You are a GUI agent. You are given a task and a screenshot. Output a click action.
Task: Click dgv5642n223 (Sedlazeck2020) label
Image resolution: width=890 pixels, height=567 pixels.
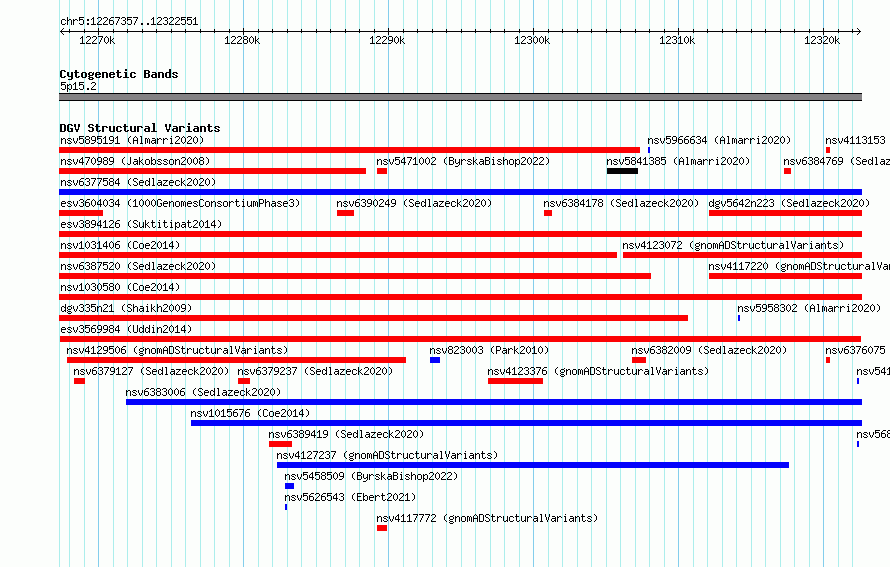point(789,203)
